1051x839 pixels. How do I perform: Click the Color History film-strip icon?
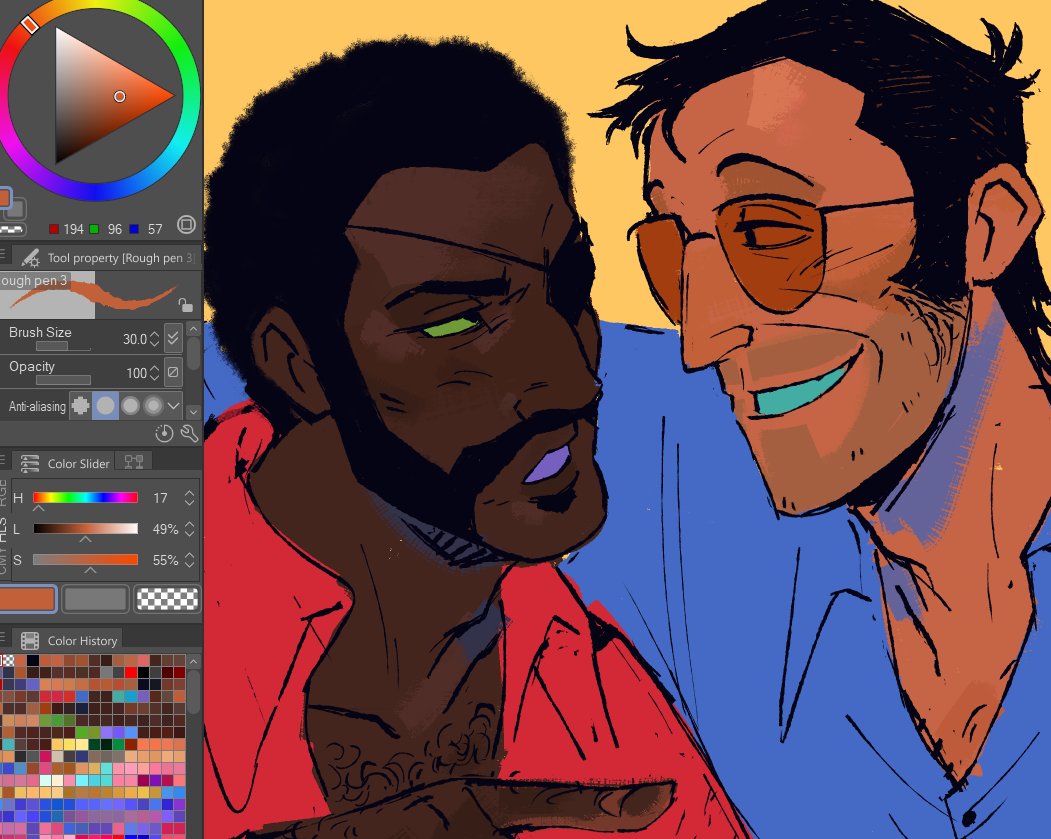click(30, 640)
